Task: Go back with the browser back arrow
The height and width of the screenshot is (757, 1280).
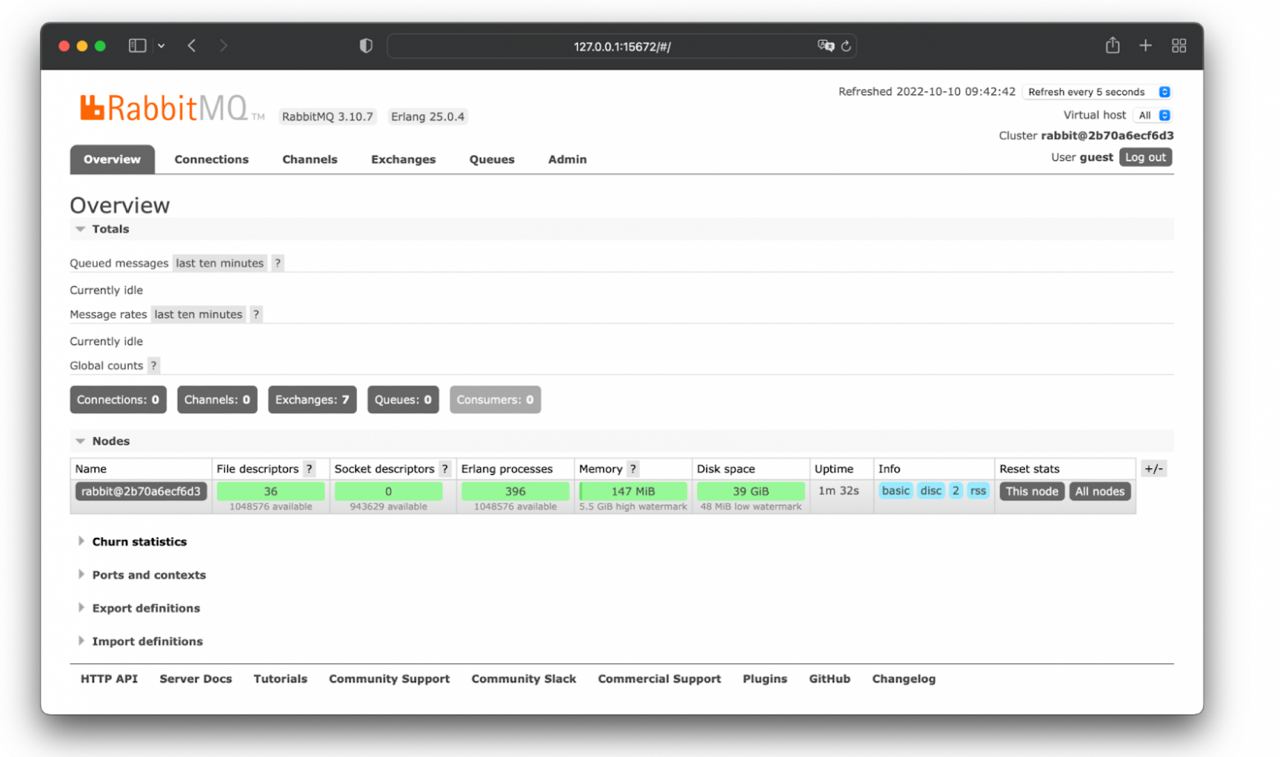Action: (191, 46)
